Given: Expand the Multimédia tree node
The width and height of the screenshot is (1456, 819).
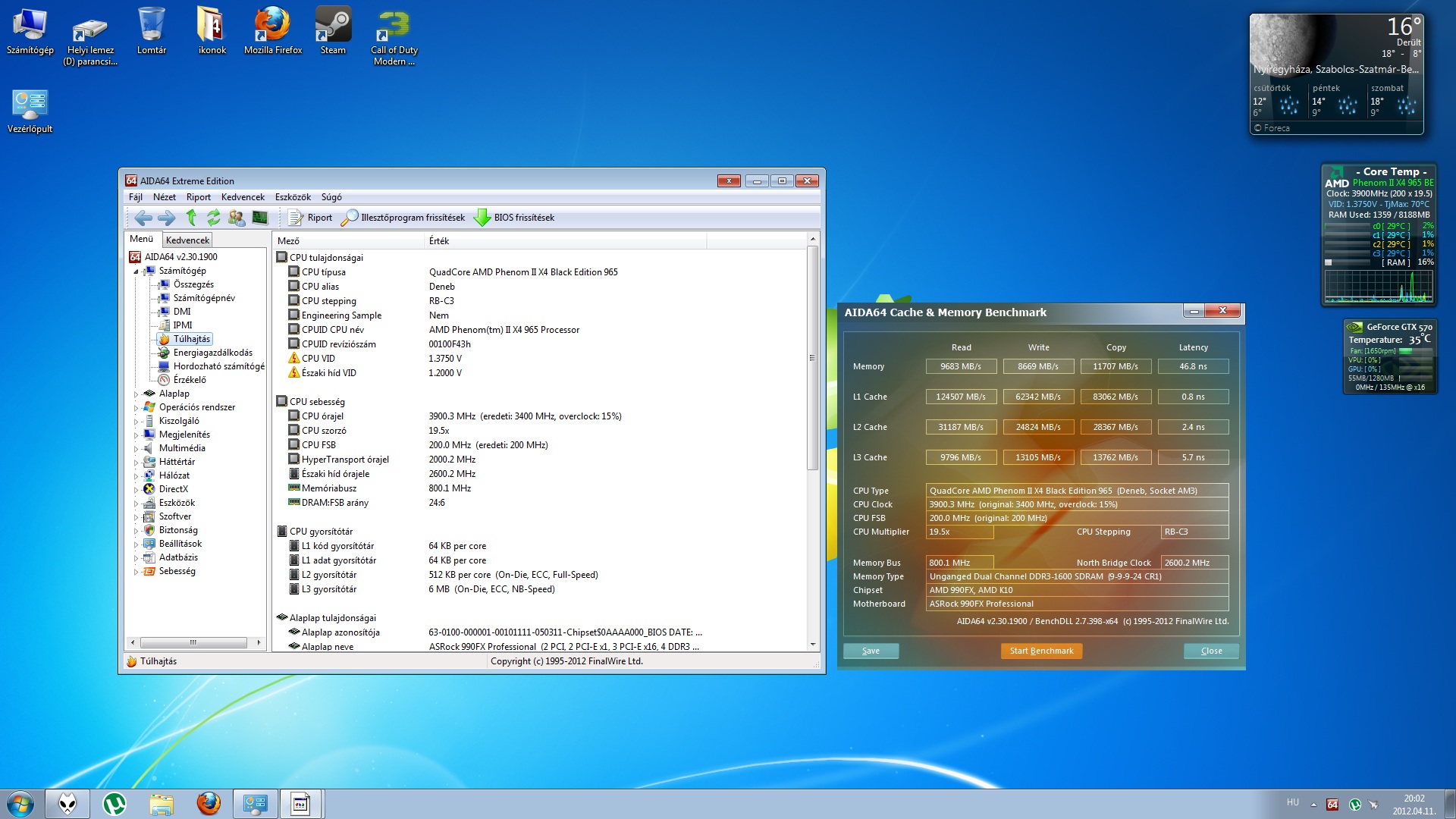Looking at the screenshot, I should (x=136, y=449).
